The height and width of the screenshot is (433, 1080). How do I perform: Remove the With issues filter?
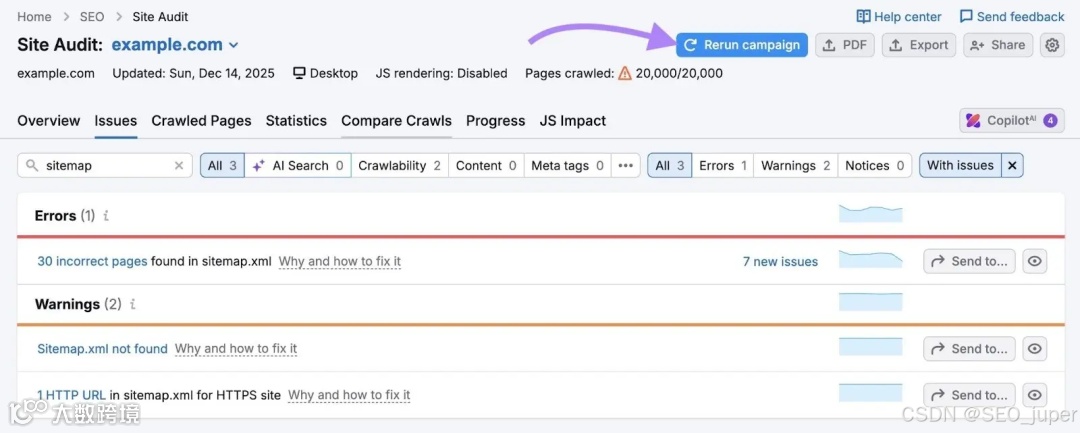(1012, 165)
